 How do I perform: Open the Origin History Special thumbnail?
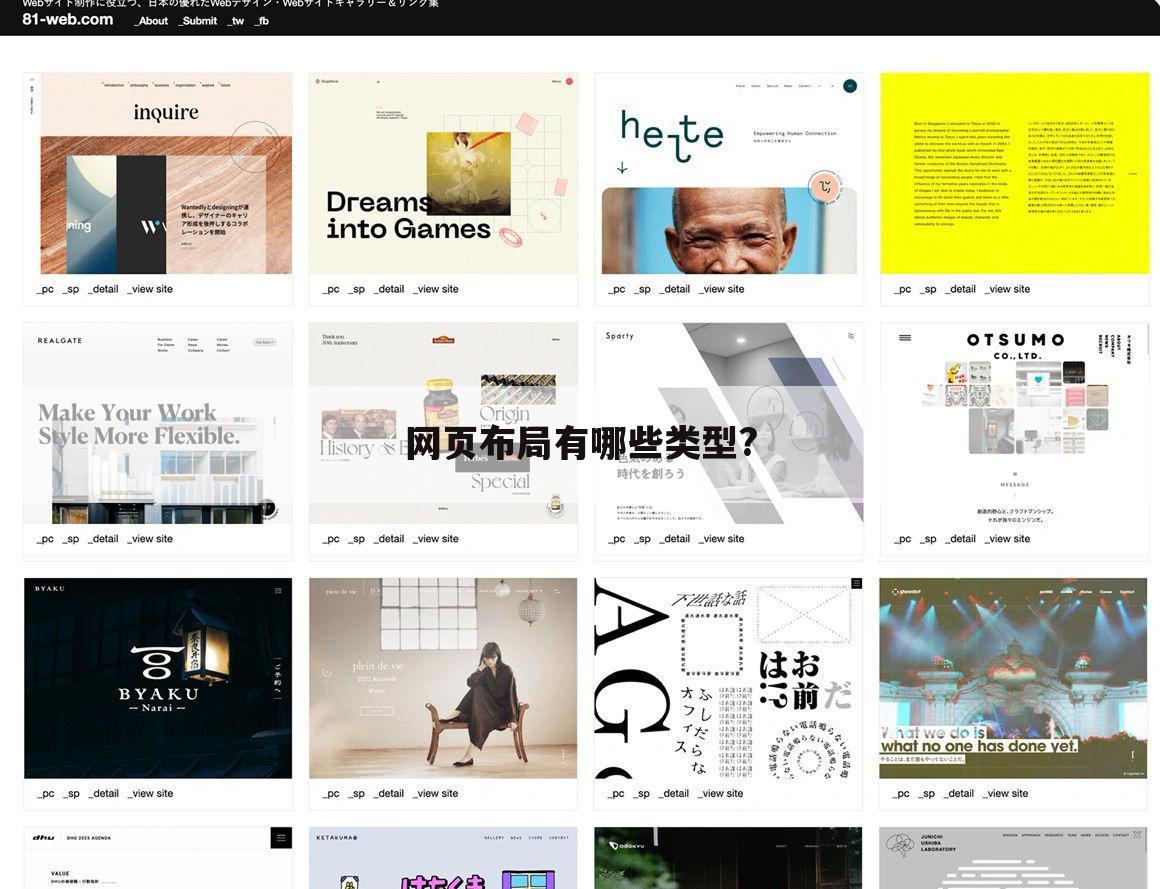443,423
